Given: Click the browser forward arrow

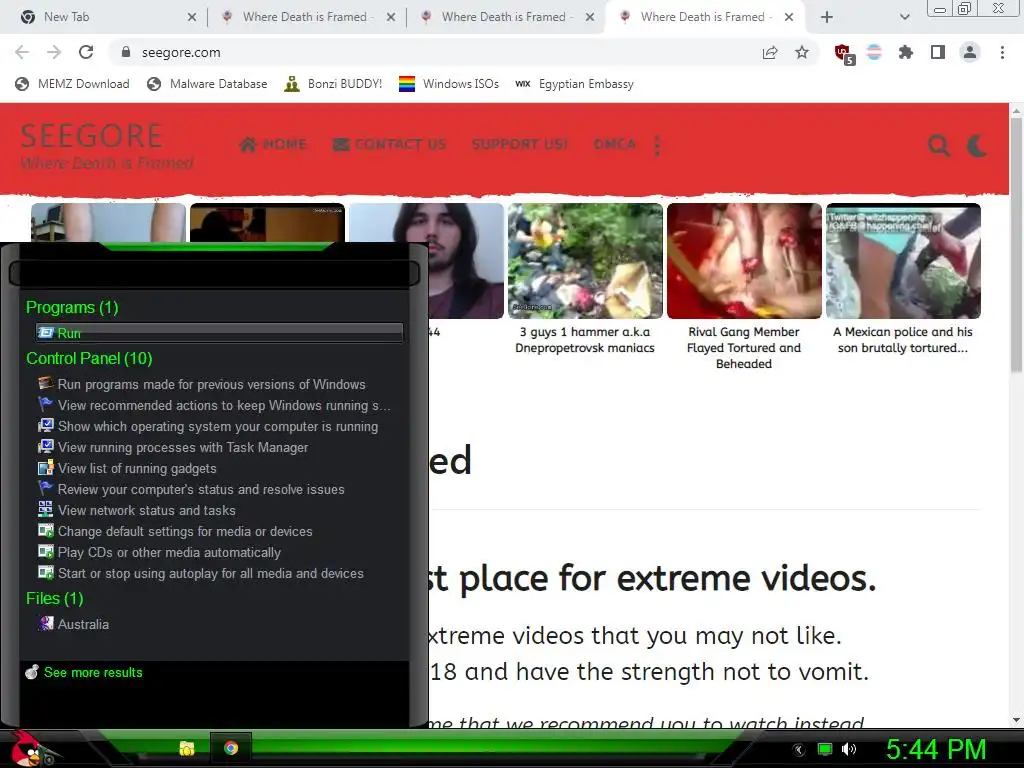Looking at the screenshot, I should coord(54,52).
